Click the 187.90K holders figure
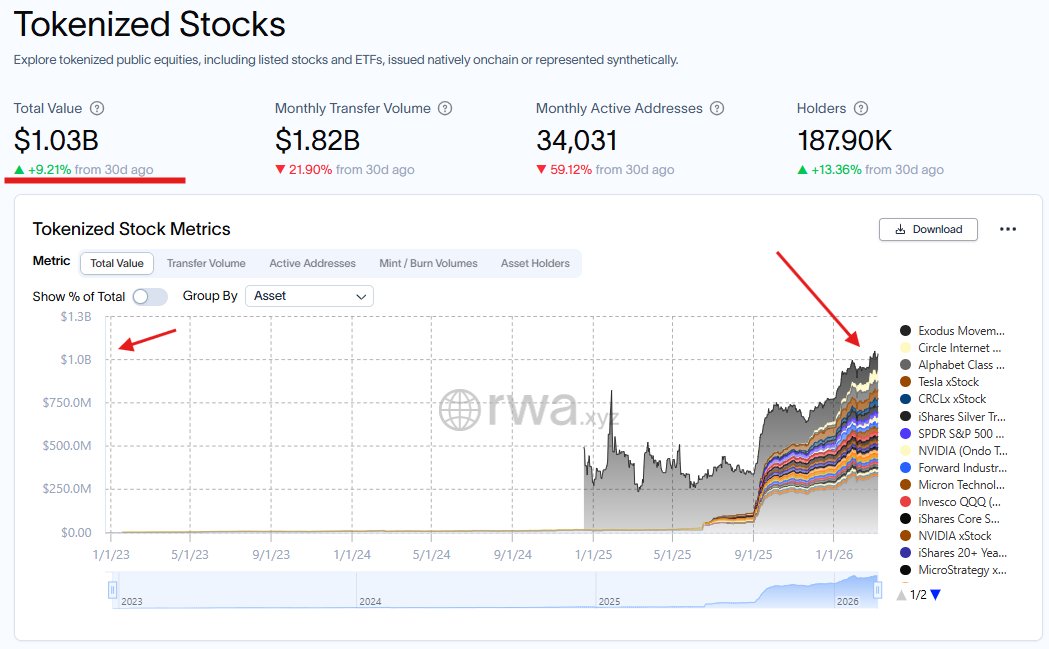Viewport: 1049px width, 649px height. [844, 141]
